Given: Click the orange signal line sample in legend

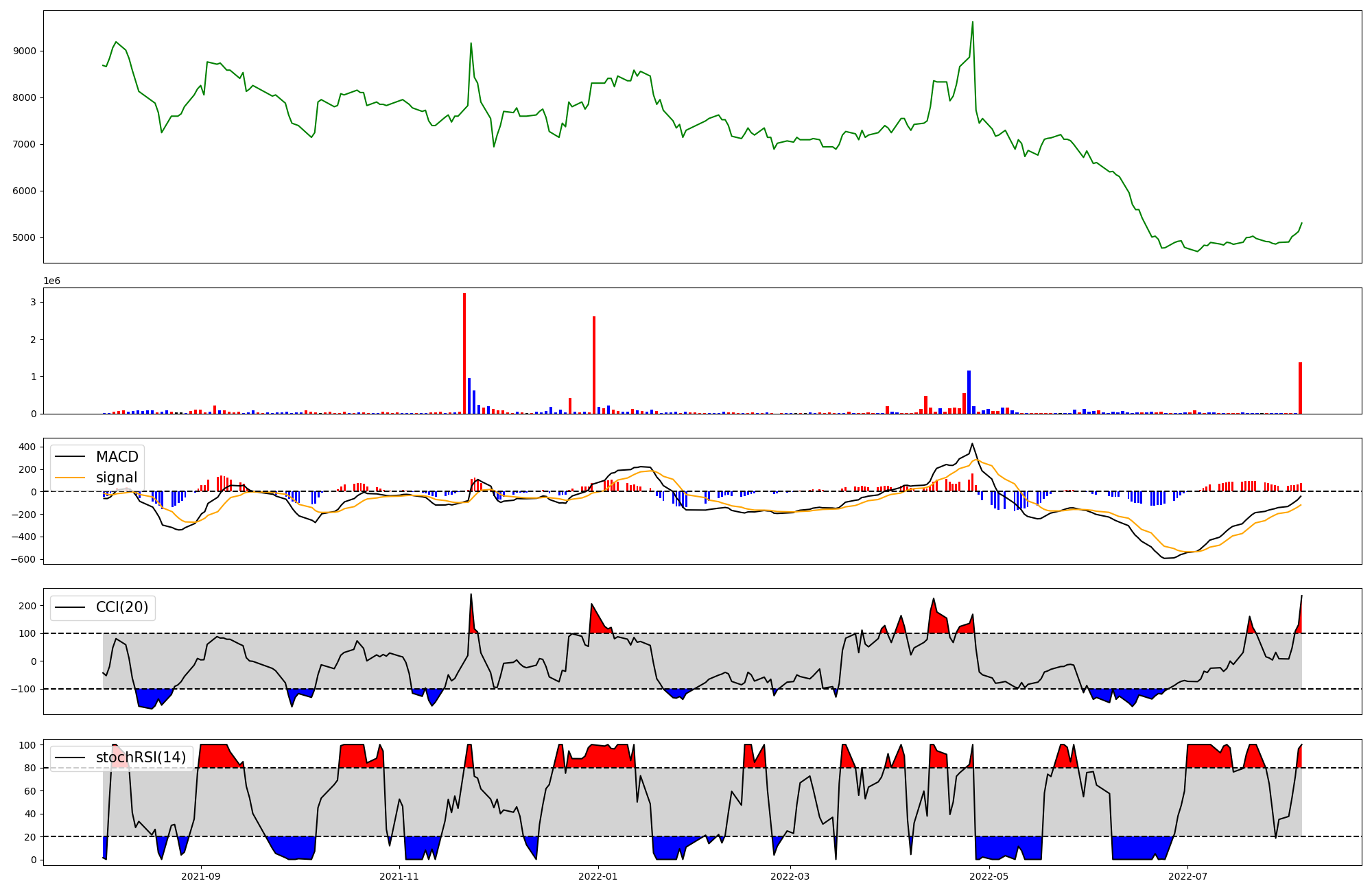Looking at the screenshot, I should click(x=70, y=478).
